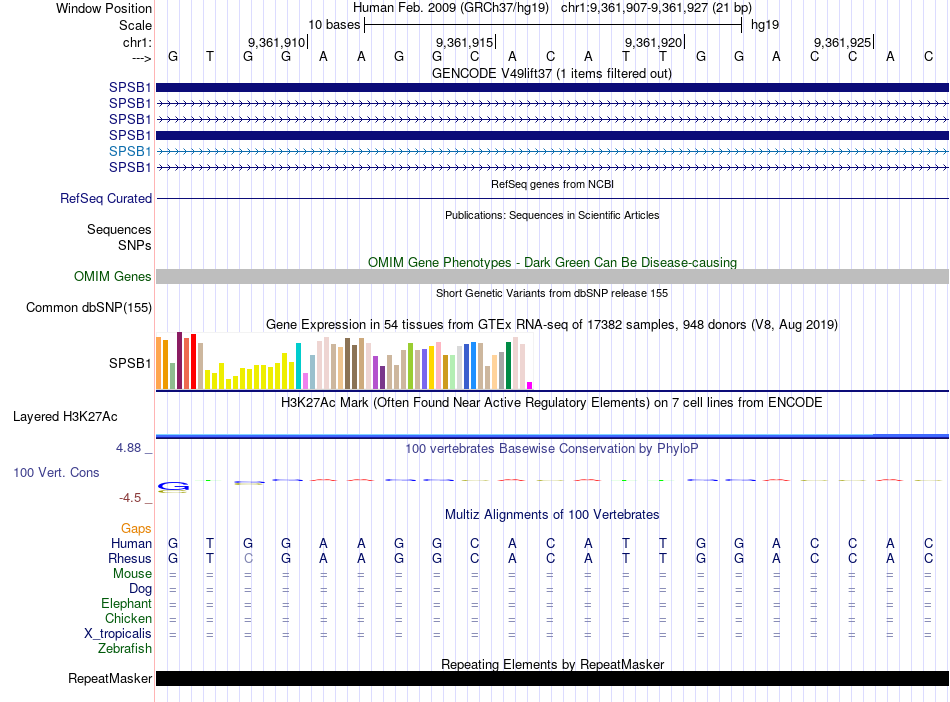
Task: Click the Common dbSNP(155) label
Action: point(89,307)
